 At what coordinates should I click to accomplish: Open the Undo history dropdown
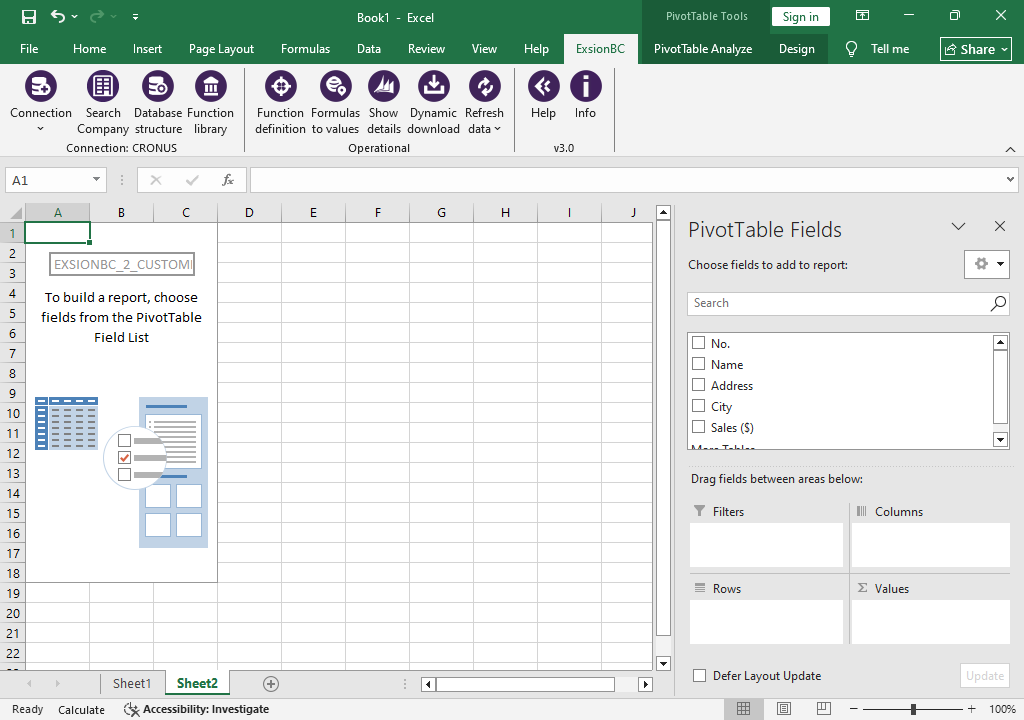[74, 16]
